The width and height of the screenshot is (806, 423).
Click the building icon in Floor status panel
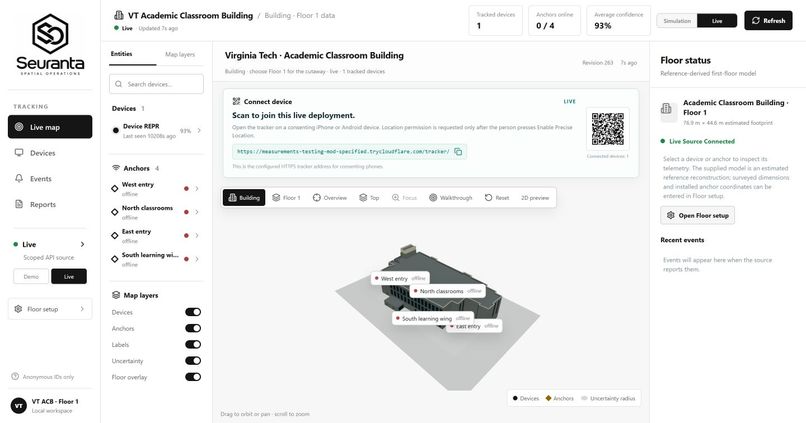coord(667,108)
